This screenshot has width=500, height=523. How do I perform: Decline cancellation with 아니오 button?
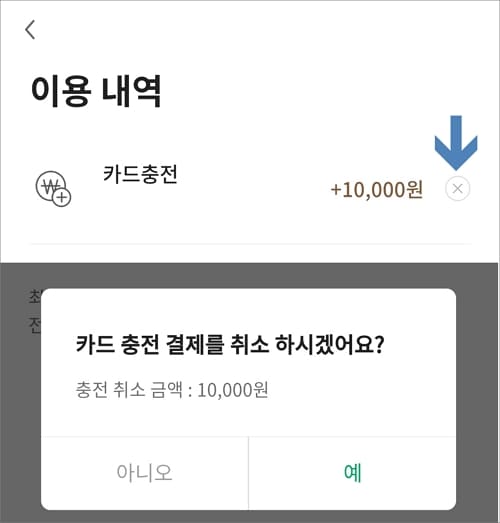coord(144,473)
